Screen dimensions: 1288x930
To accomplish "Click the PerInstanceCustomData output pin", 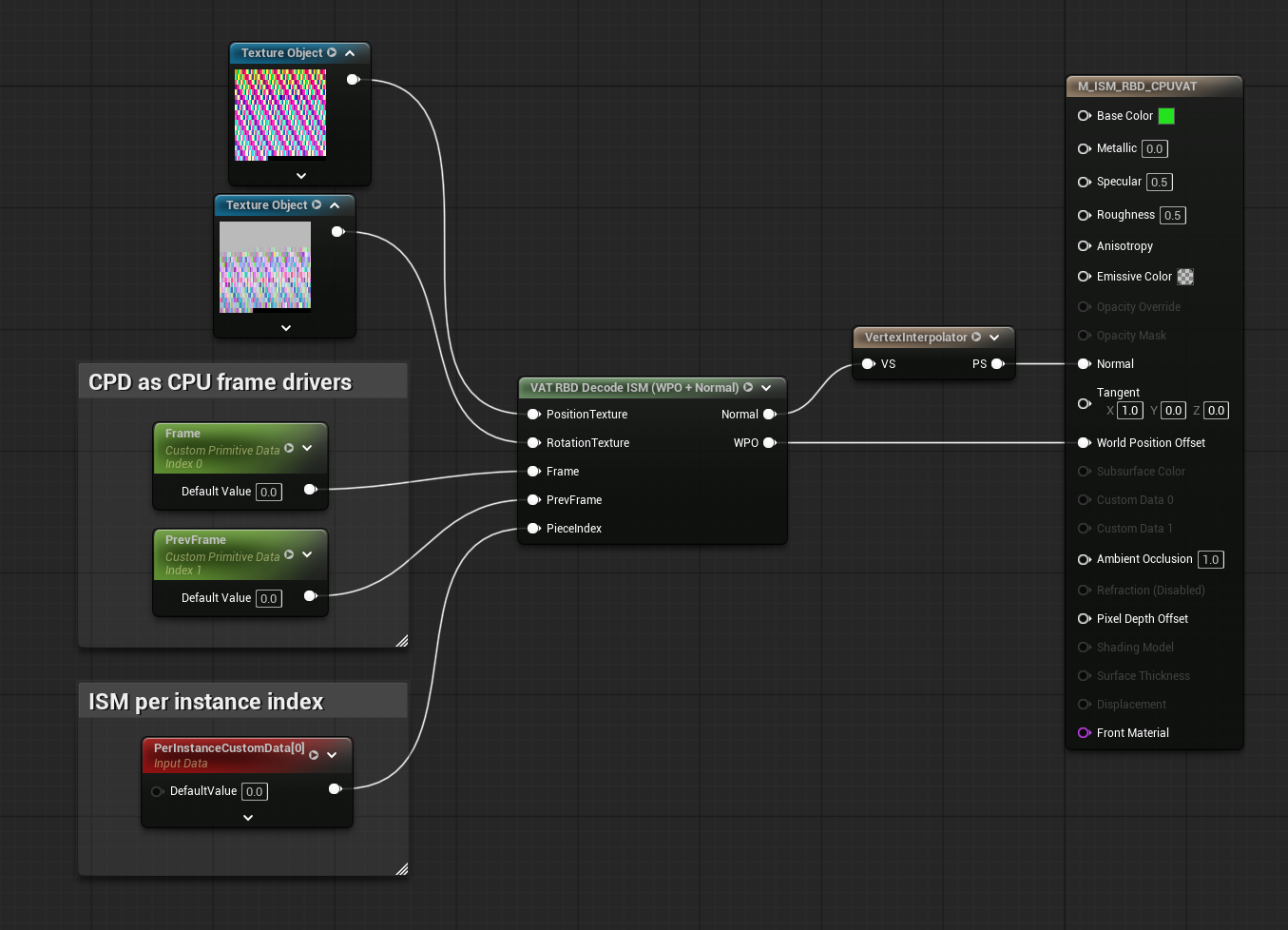I will click(x=335, y=788).
